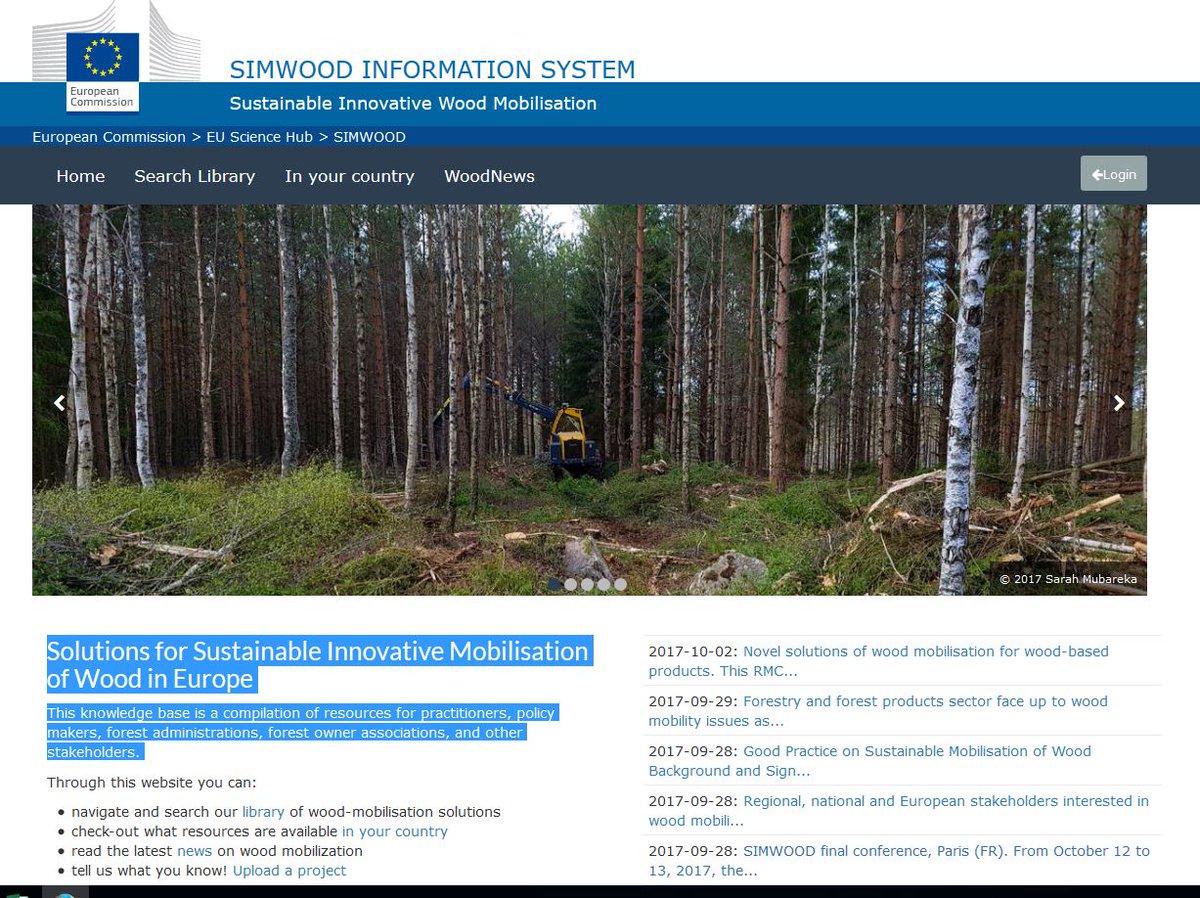Click the 2017-10-02 news date
Image resolution: width=1200 pixels, height=898 pixels.
(693, 651)
